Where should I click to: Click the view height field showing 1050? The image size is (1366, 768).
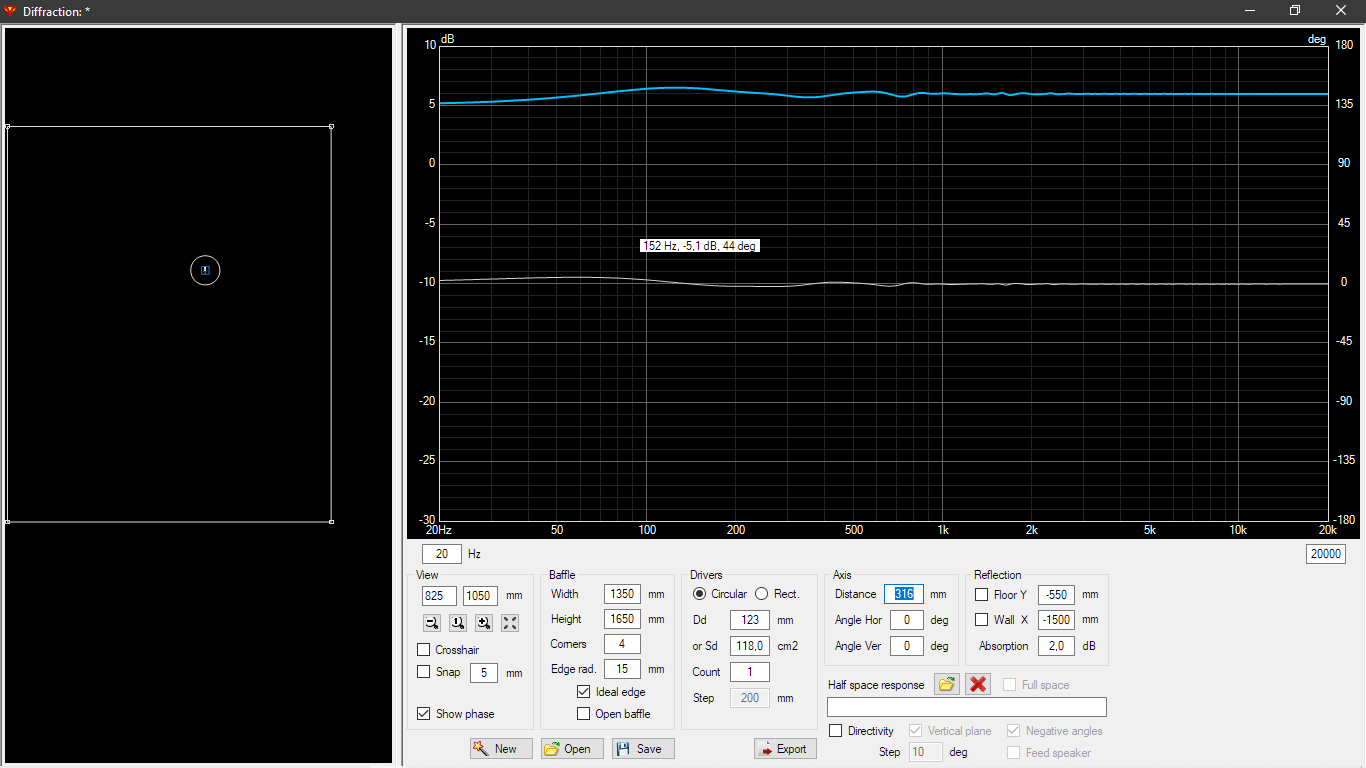(x=480, y=596)
